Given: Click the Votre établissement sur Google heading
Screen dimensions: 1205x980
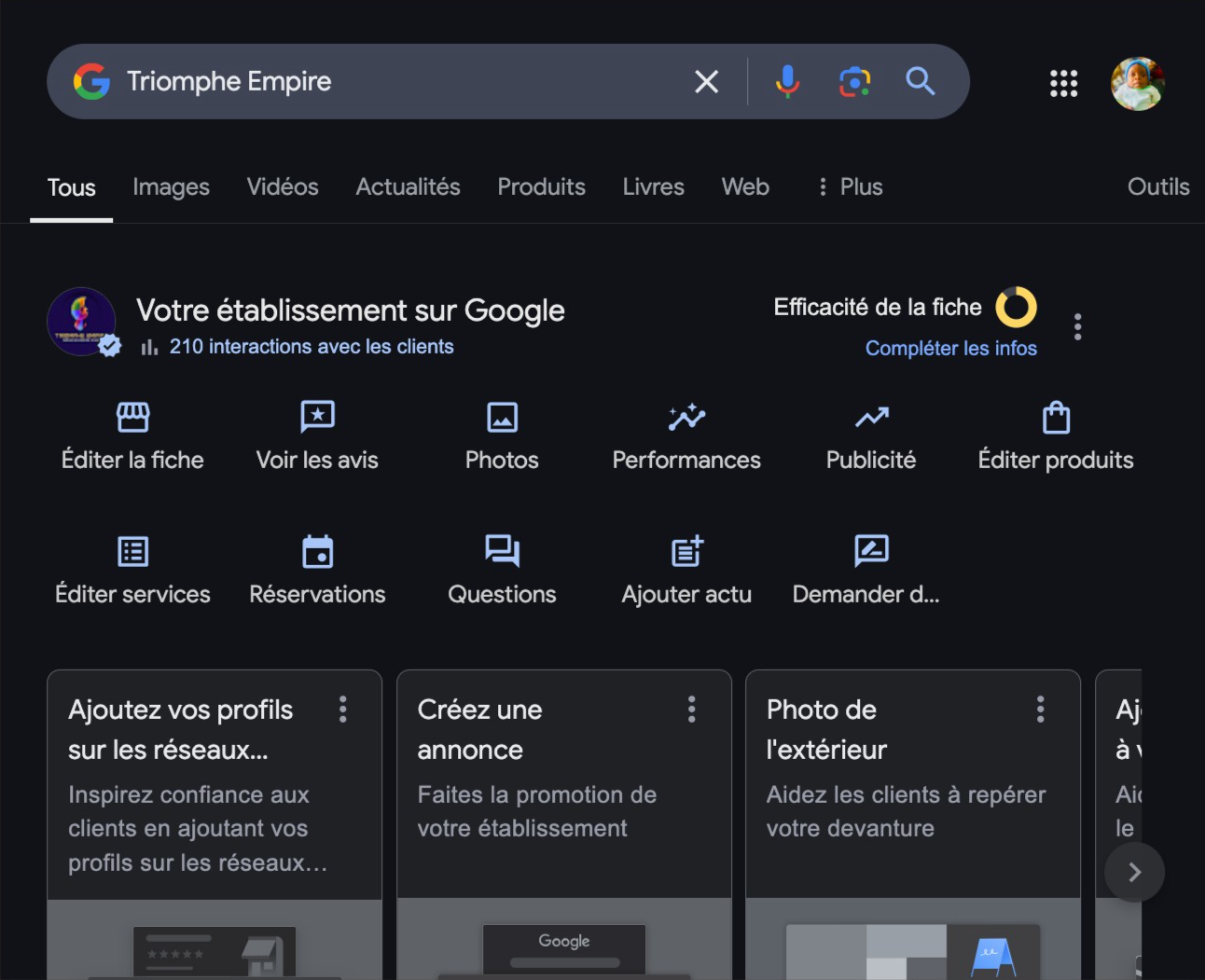Looking at the screenshot, I should tap(351, 311).
